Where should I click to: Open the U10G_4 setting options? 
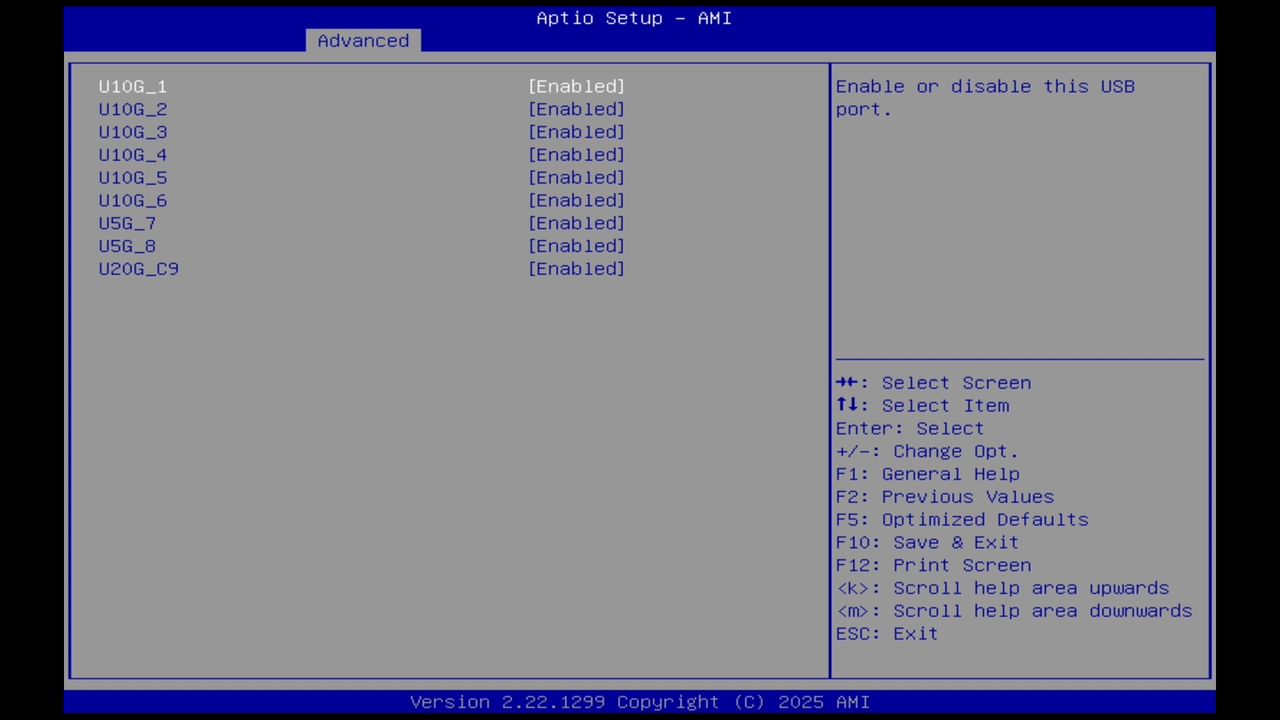(x=576, y=154)
